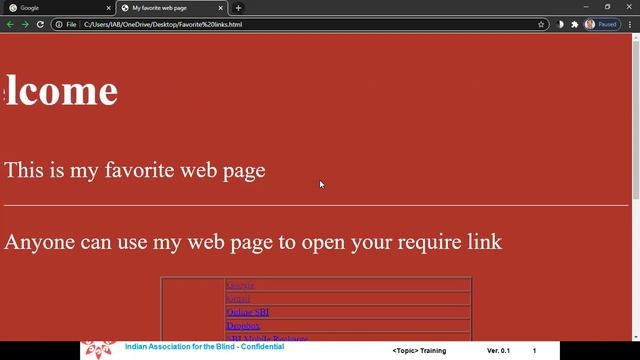The height and width of the screenshot is (360, 640).
Task: View site information icon beside File
Action: point(59,24)
